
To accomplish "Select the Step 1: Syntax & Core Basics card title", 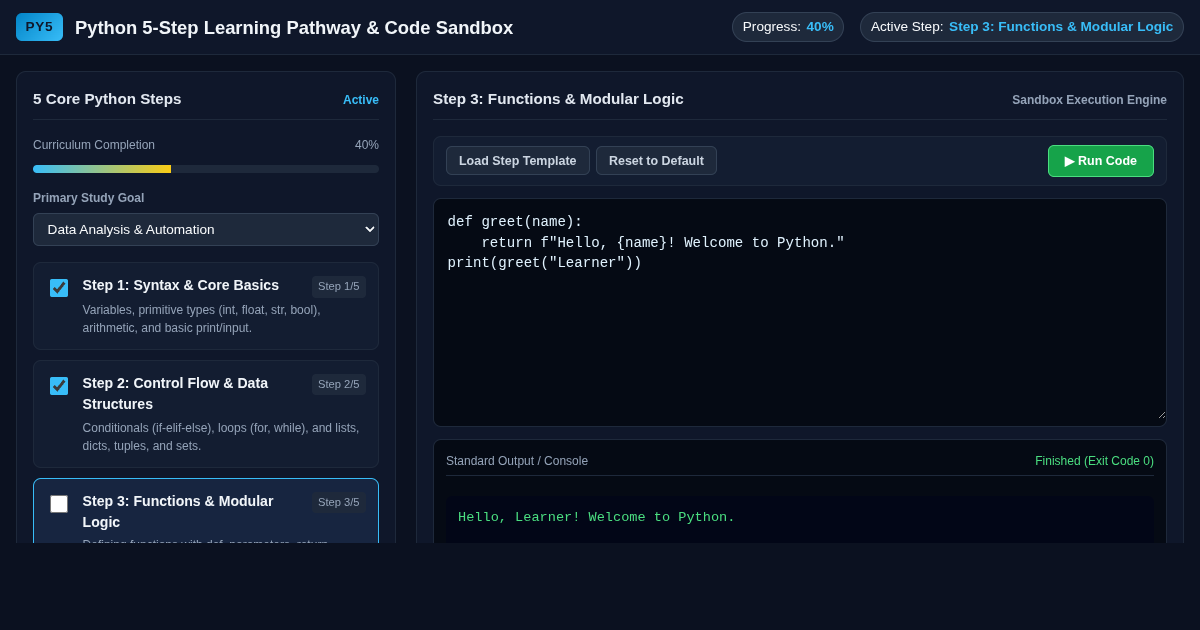I will point(181,285).
